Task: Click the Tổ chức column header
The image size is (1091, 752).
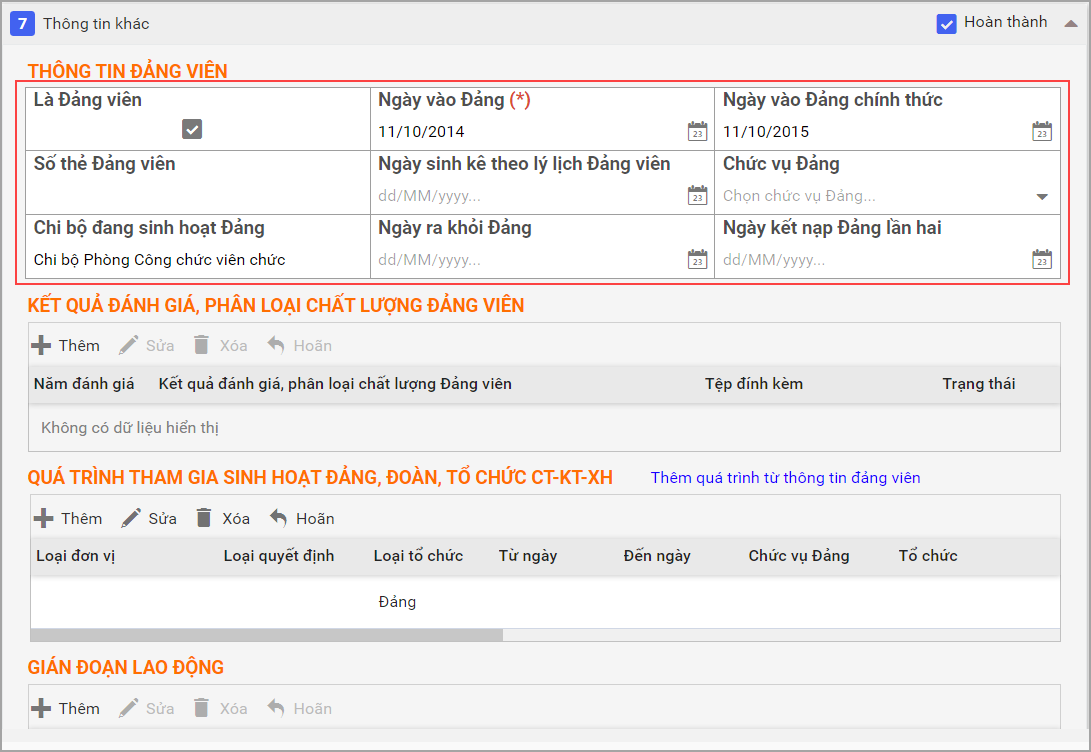Action: pyautogui.click(x=928, y=556)
